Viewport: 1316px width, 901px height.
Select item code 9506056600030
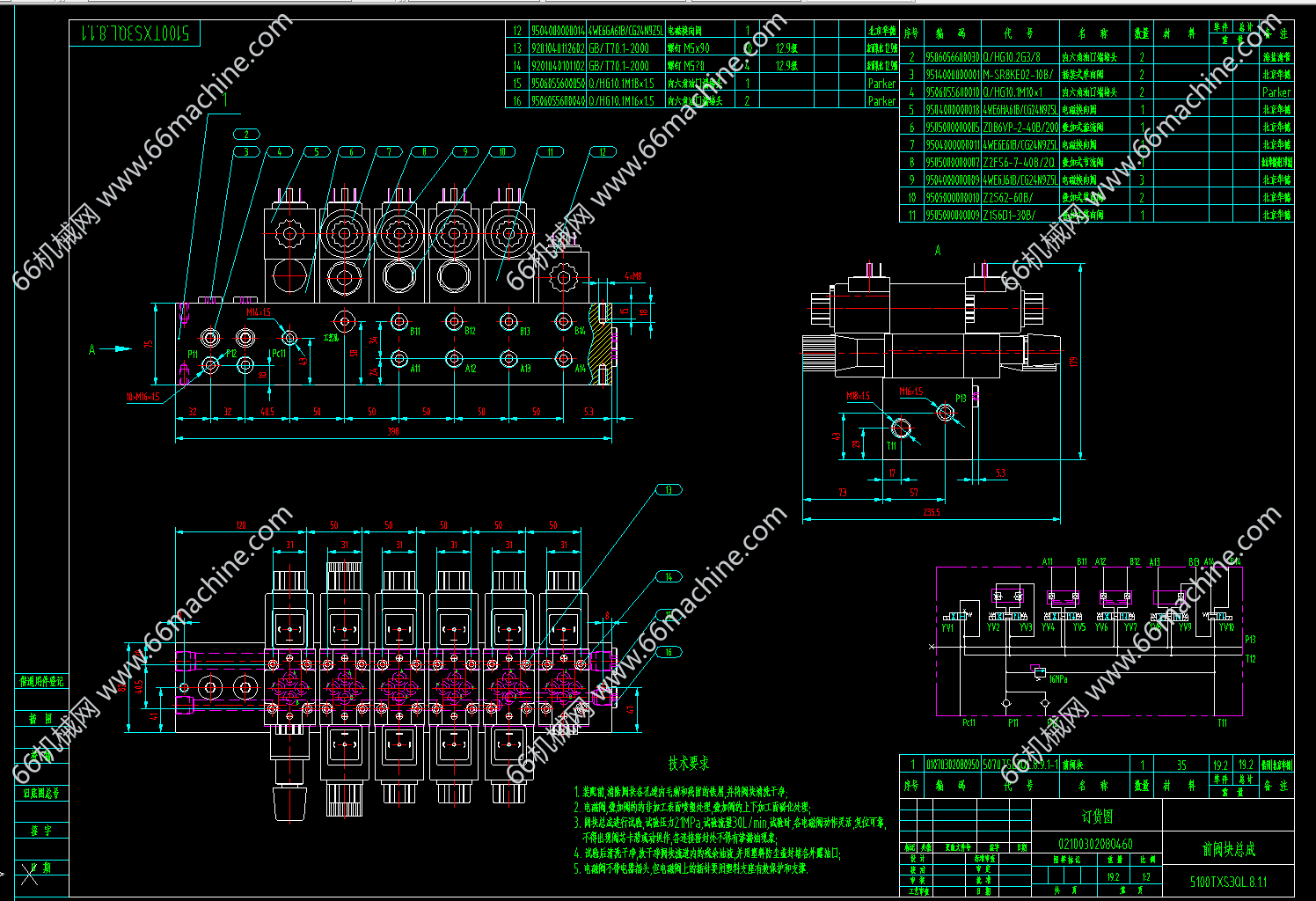(x=953, y=56)
